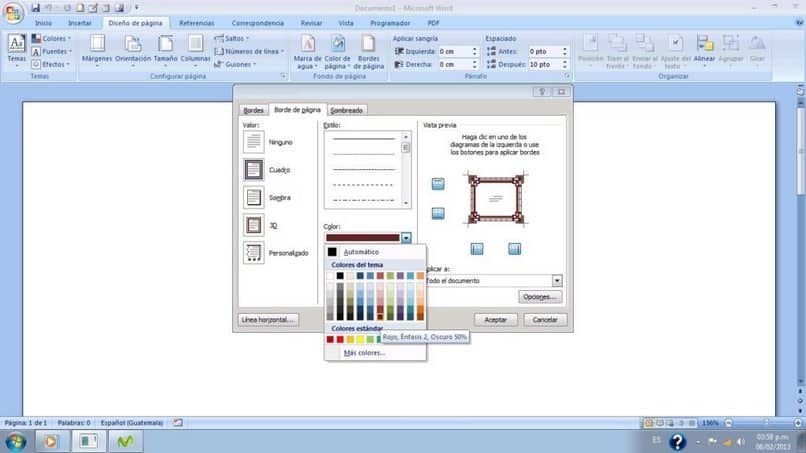
Task: Open Color de página icon
Action: [x=337, y=44]
